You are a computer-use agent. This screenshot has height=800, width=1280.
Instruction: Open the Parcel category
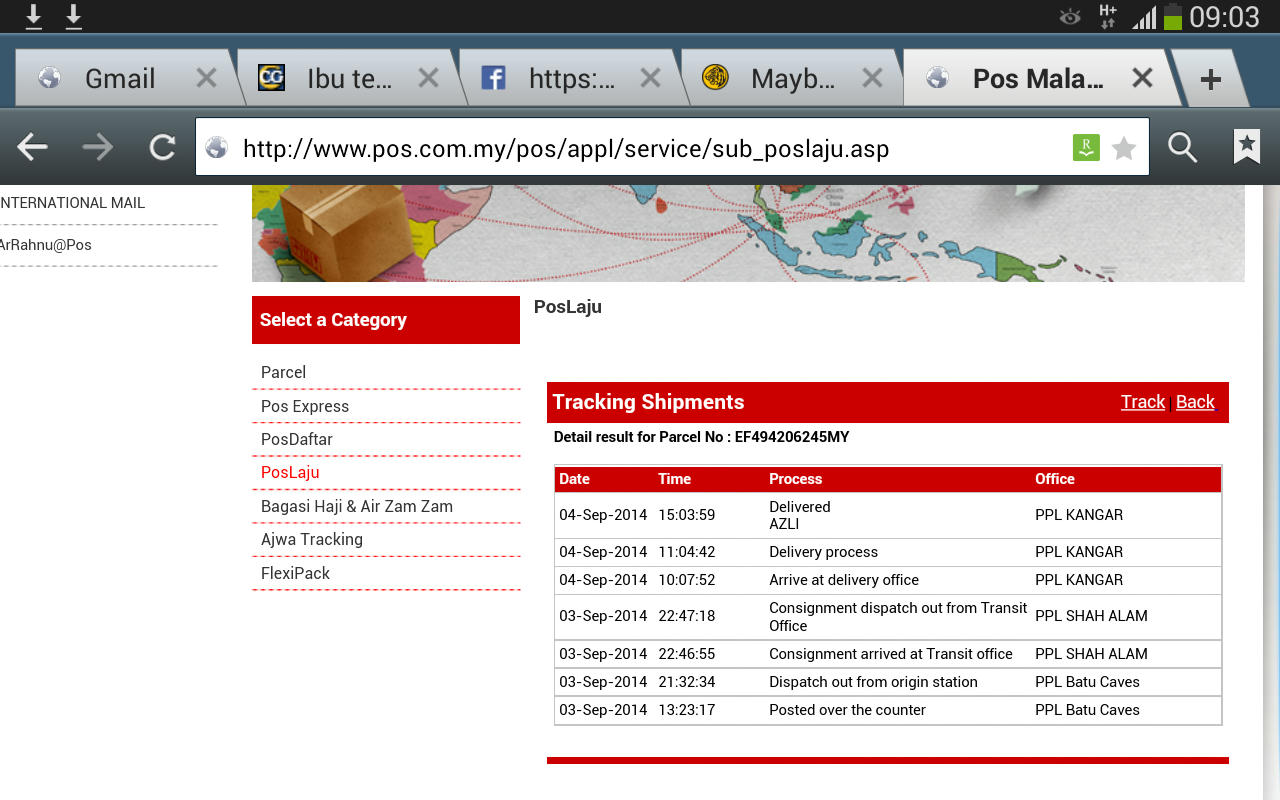tap(284, 372)
